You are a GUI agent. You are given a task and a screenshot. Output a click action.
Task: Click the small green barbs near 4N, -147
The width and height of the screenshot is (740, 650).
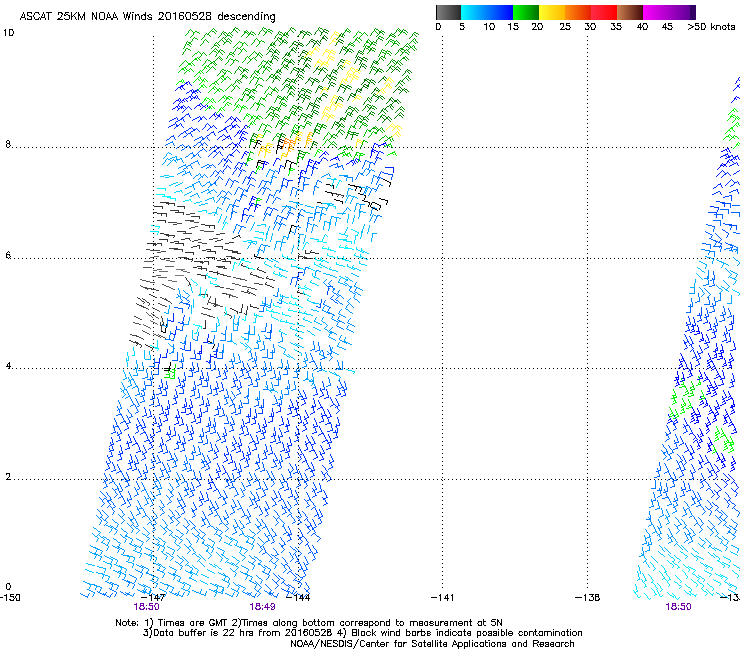(170, 373)
